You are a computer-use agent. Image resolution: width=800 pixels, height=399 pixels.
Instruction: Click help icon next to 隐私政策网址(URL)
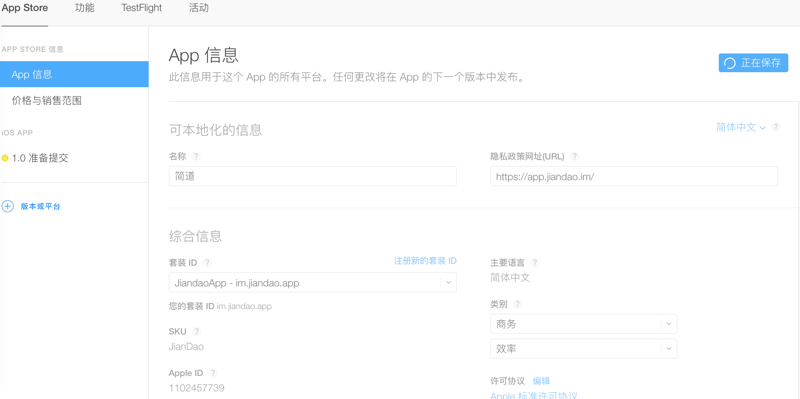click(x=574, y=157)
